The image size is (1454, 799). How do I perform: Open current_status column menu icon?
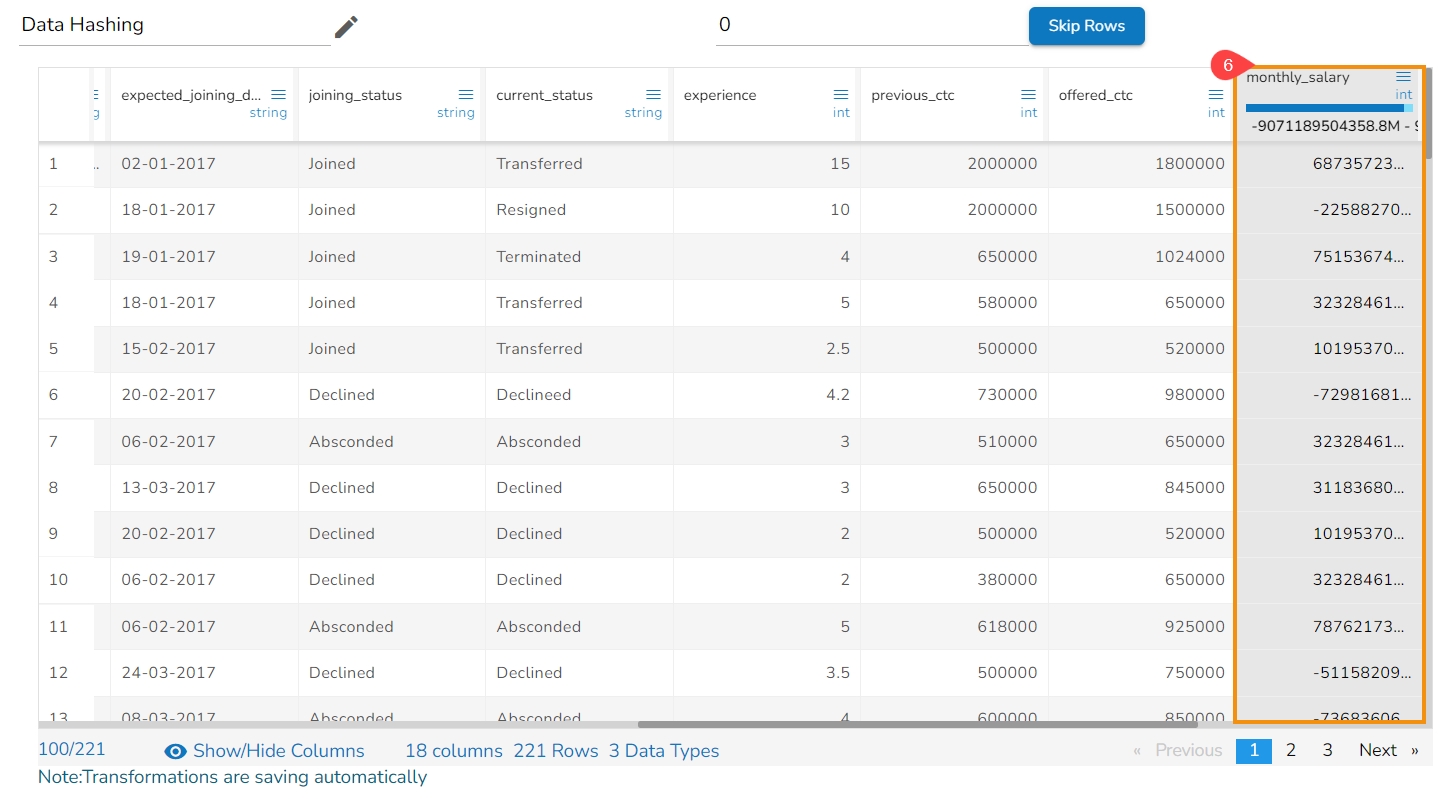tap(653, 95)
